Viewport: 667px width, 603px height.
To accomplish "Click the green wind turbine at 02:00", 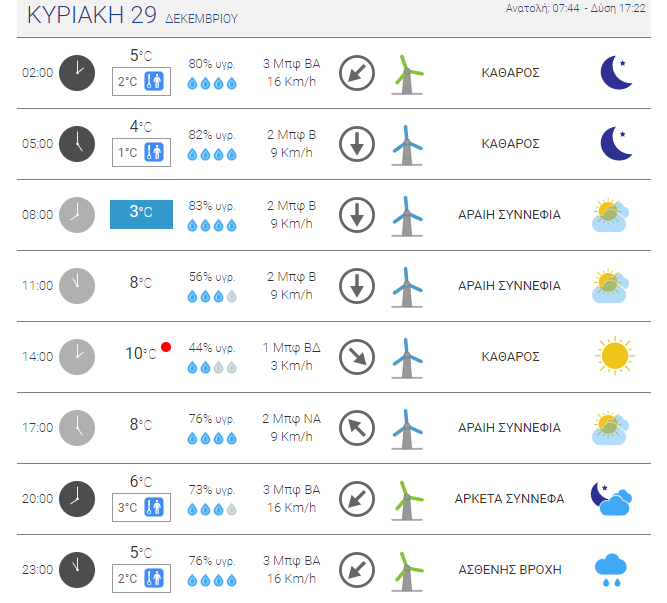I will tap(407, 74).
